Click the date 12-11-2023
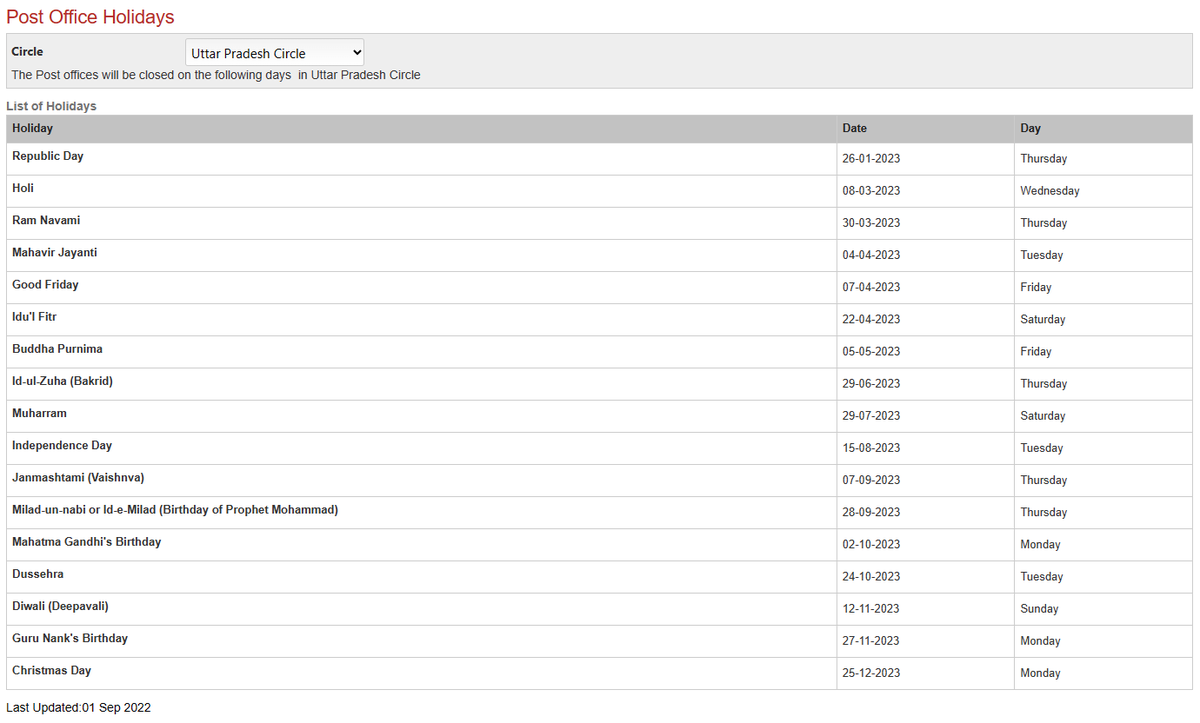 tap(871, 609)
